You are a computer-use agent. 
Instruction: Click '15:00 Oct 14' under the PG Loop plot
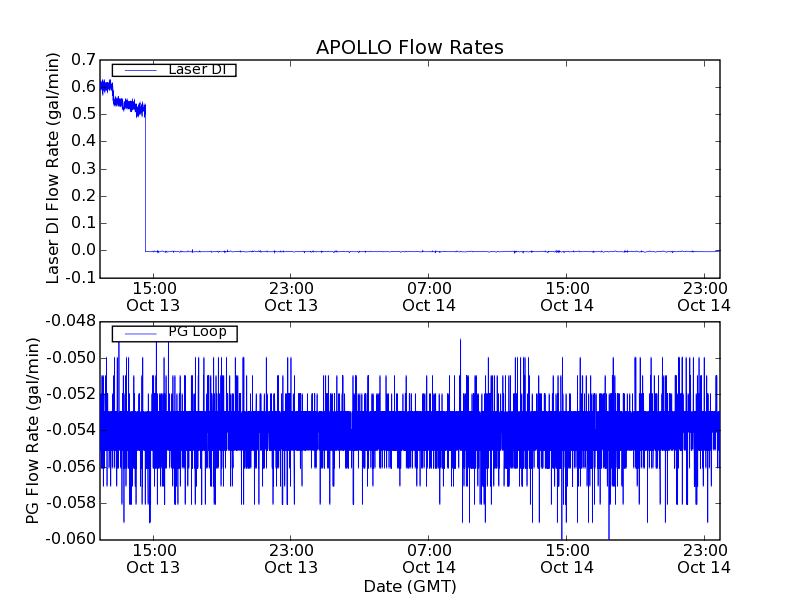[567, 559]
